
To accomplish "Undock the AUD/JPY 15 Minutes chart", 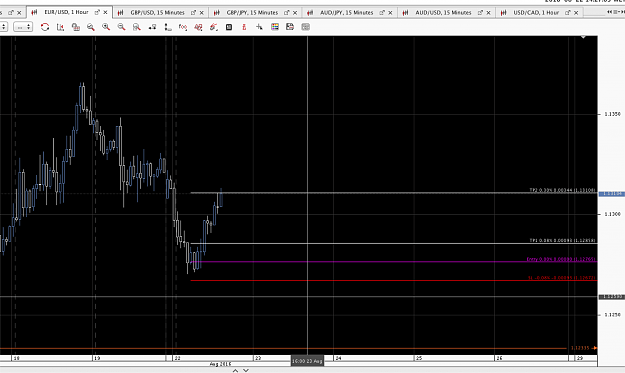I will 382,13.
